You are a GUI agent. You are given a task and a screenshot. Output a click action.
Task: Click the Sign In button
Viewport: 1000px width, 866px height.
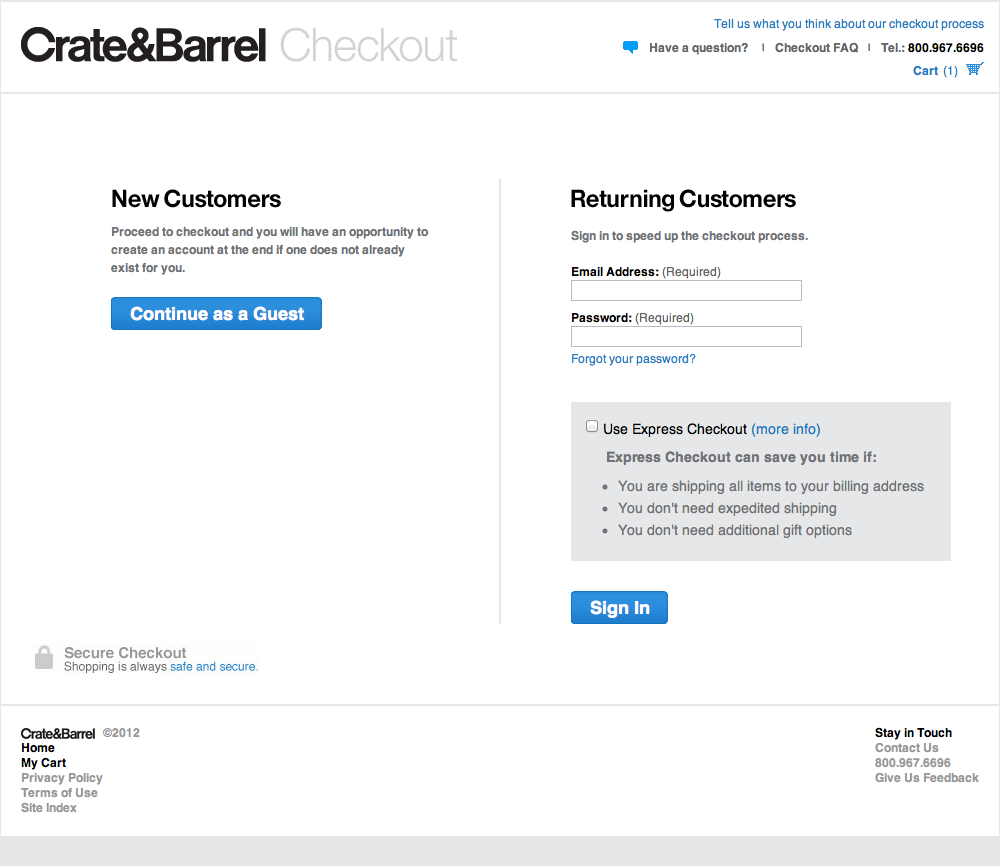(618, 607)
